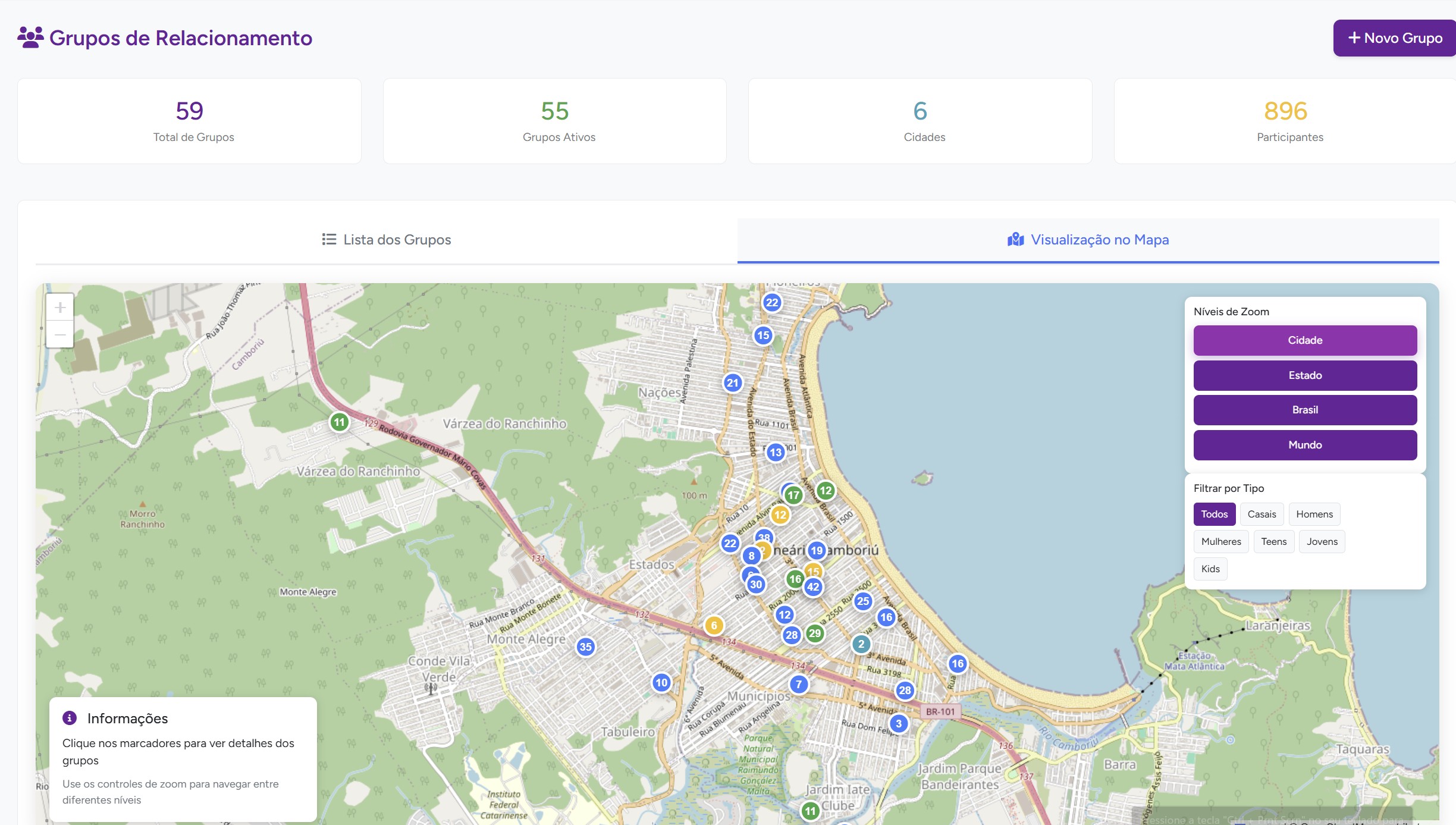Click the Participantes 896 stat card

1285,121
